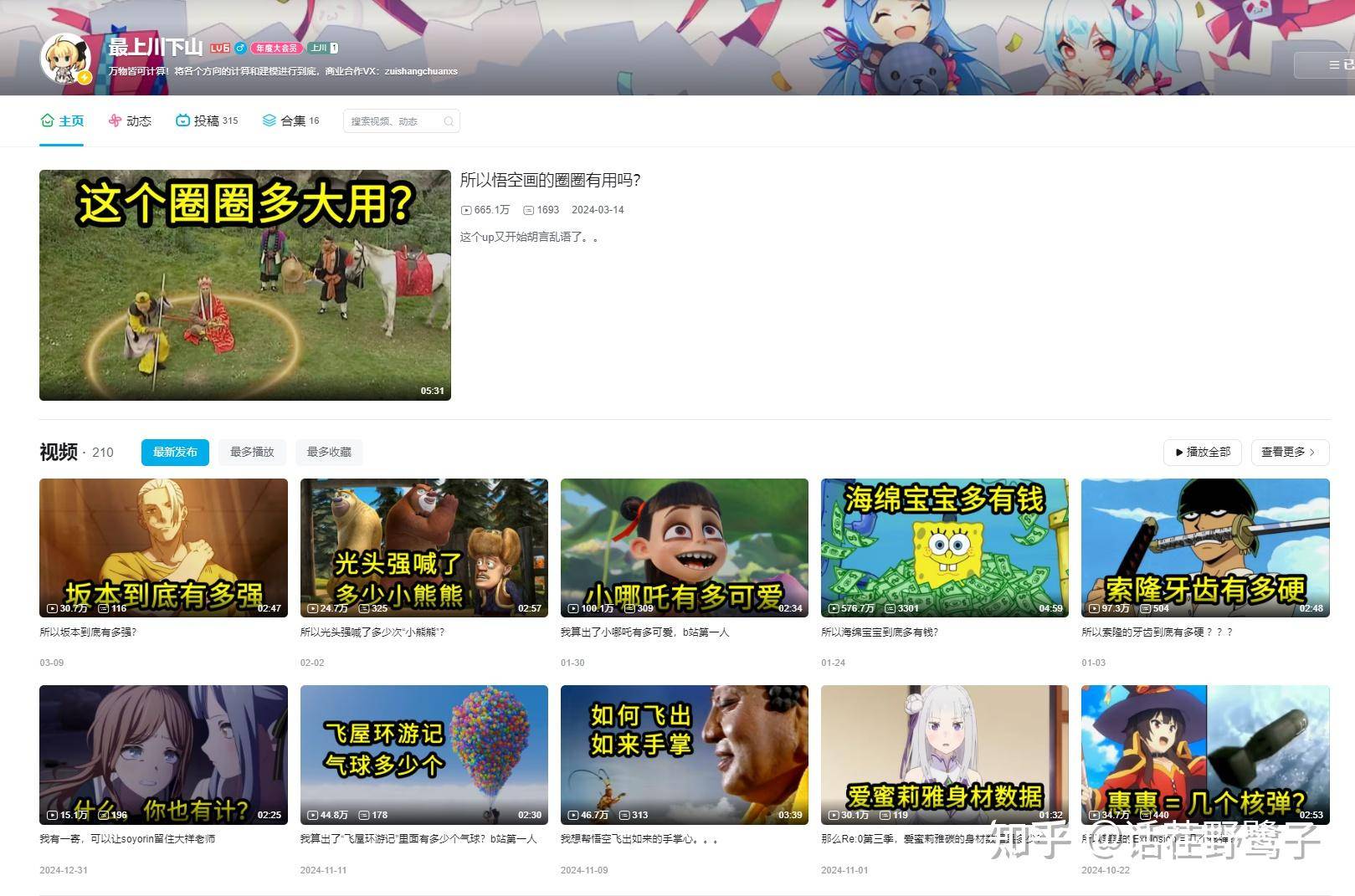
Task: Select the 最新发布 sort filter
Action: click(x=175, y=452)
